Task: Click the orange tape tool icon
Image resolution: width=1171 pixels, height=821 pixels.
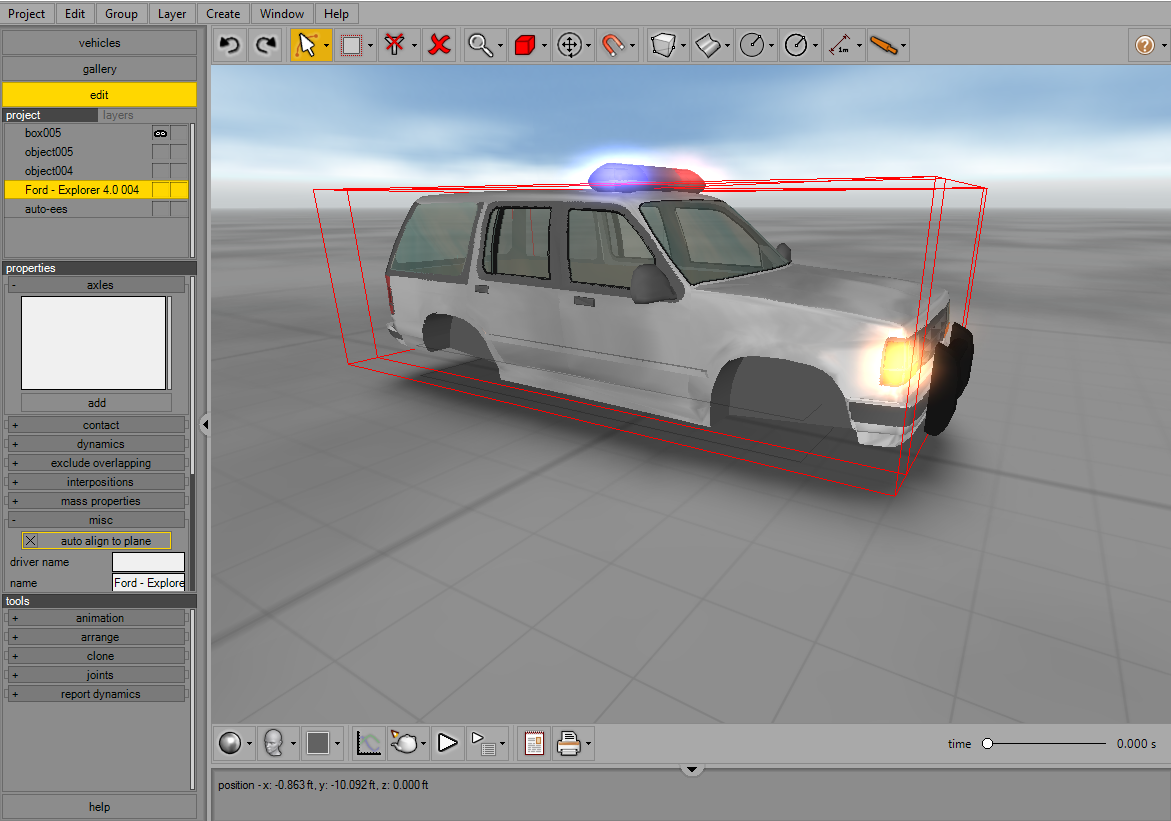Action: pos(883,46)
